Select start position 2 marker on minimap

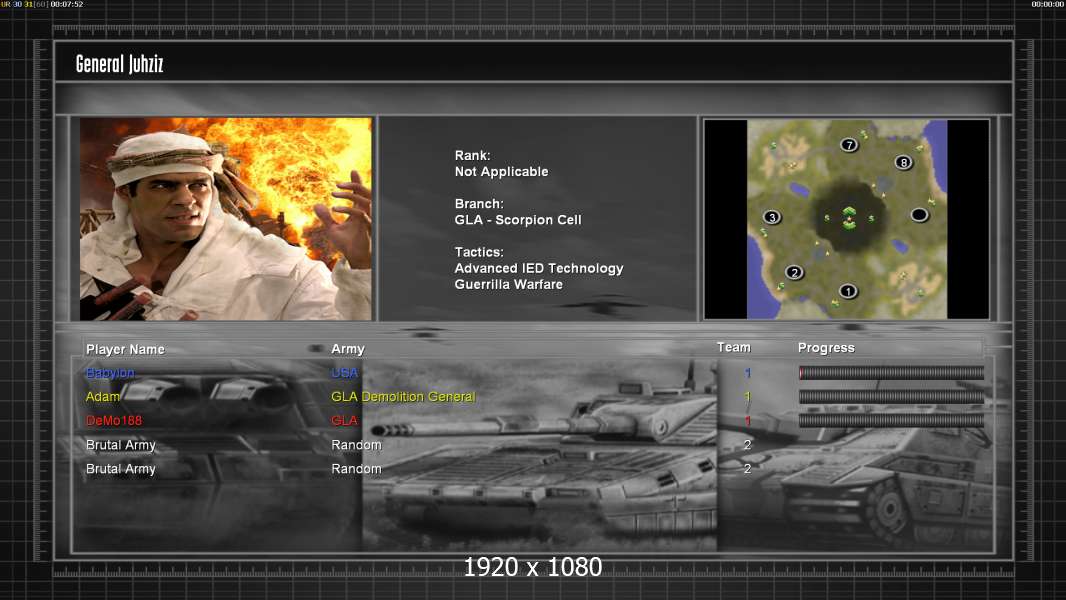(795, 272)
